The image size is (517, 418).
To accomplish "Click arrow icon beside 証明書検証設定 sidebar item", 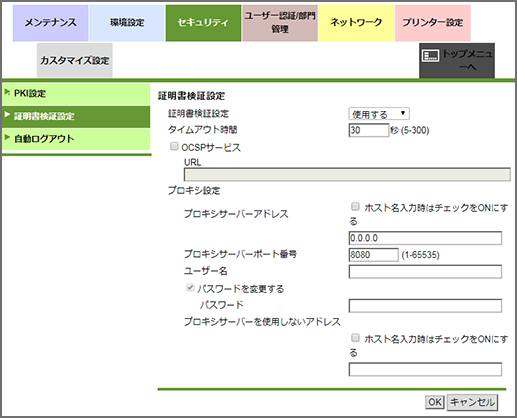I will click(x=7, y=115).
